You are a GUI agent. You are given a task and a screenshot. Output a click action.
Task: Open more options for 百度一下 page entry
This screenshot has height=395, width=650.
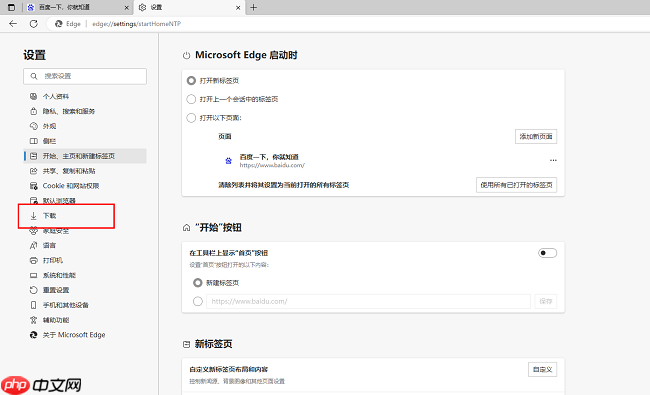(553, 160)
